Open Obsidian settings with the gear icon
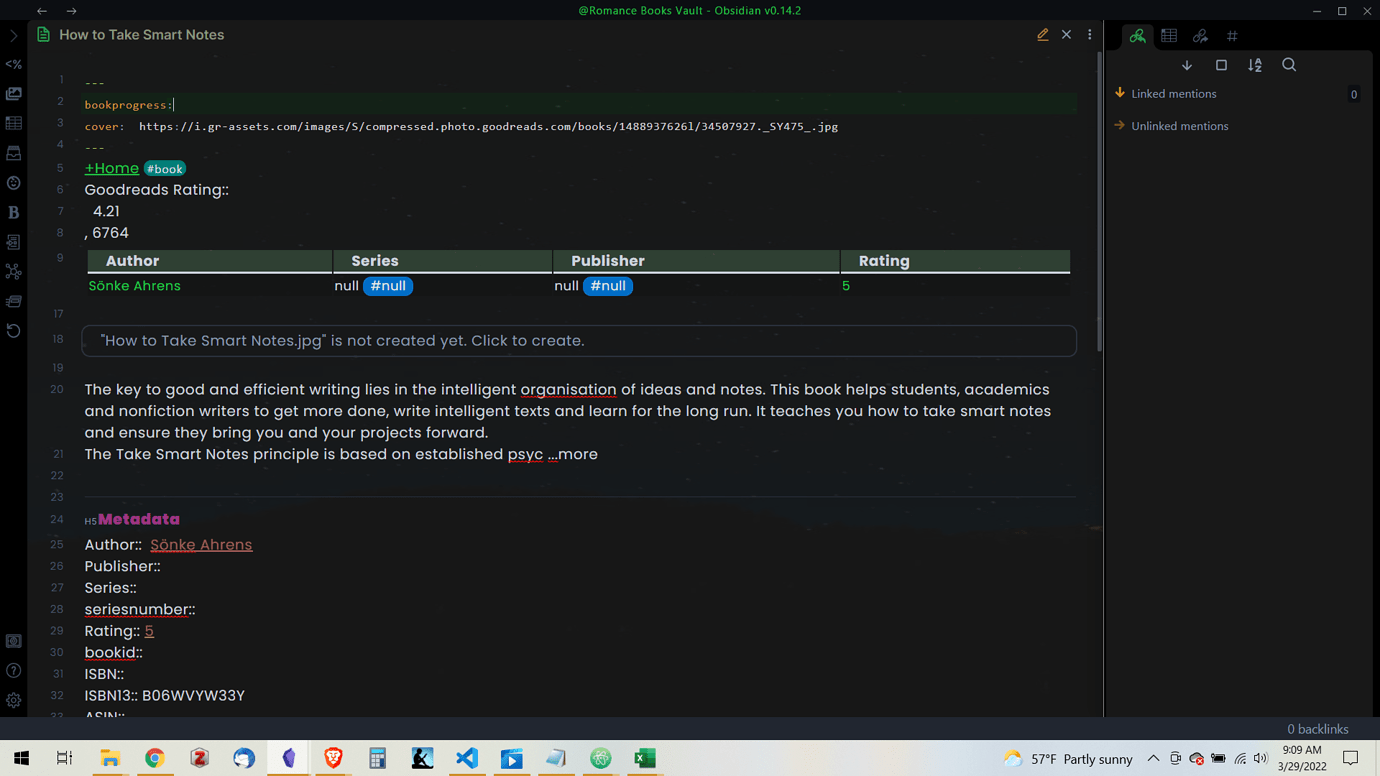Screen dimensions: 1380x776 coord(13,700)
